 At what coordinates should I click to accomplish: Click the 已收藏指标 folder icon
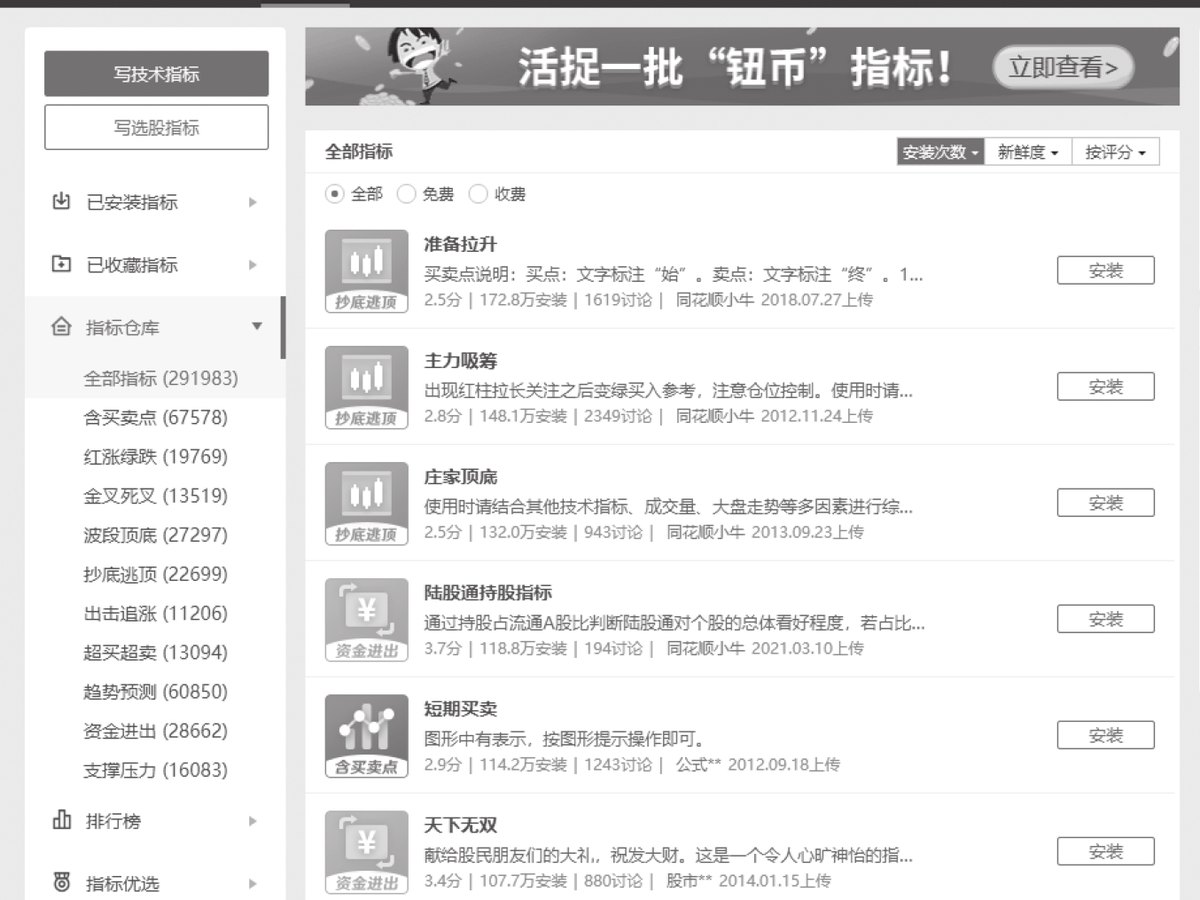tap(61, 264)
